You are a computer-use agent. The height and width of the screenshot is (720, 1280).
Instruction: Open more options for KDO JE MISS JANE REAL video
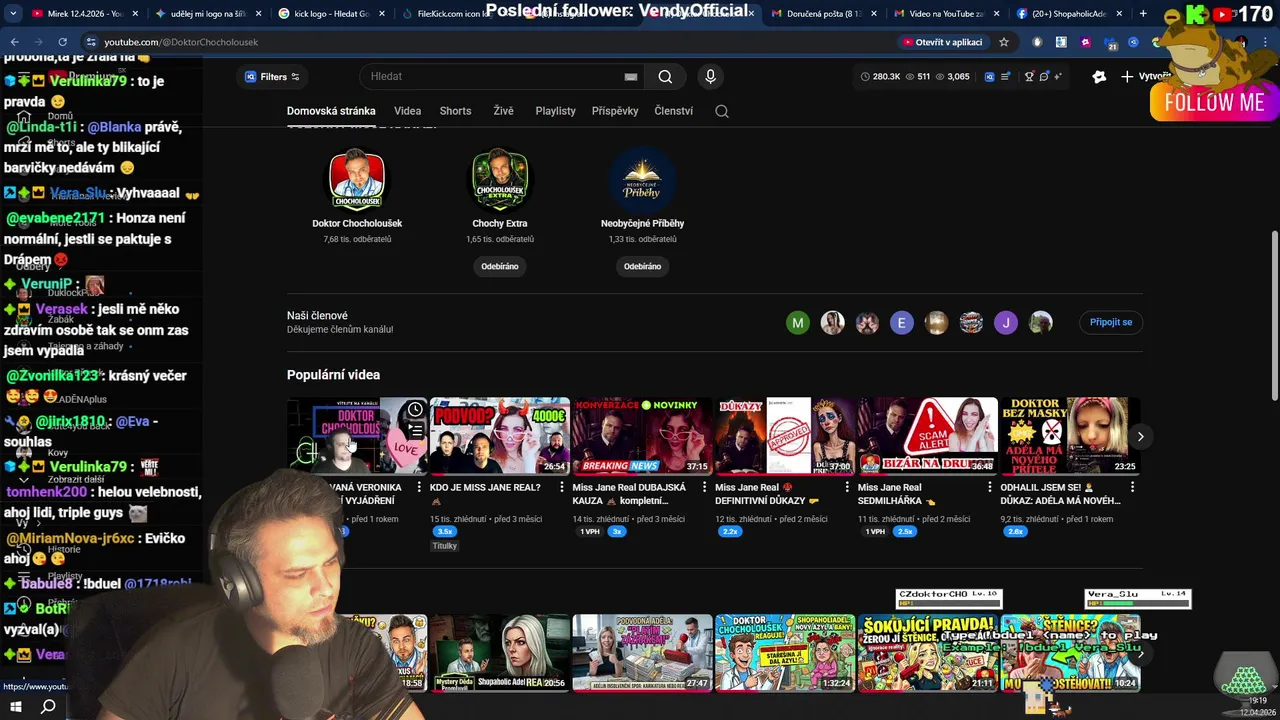click(x=561, y=488)
